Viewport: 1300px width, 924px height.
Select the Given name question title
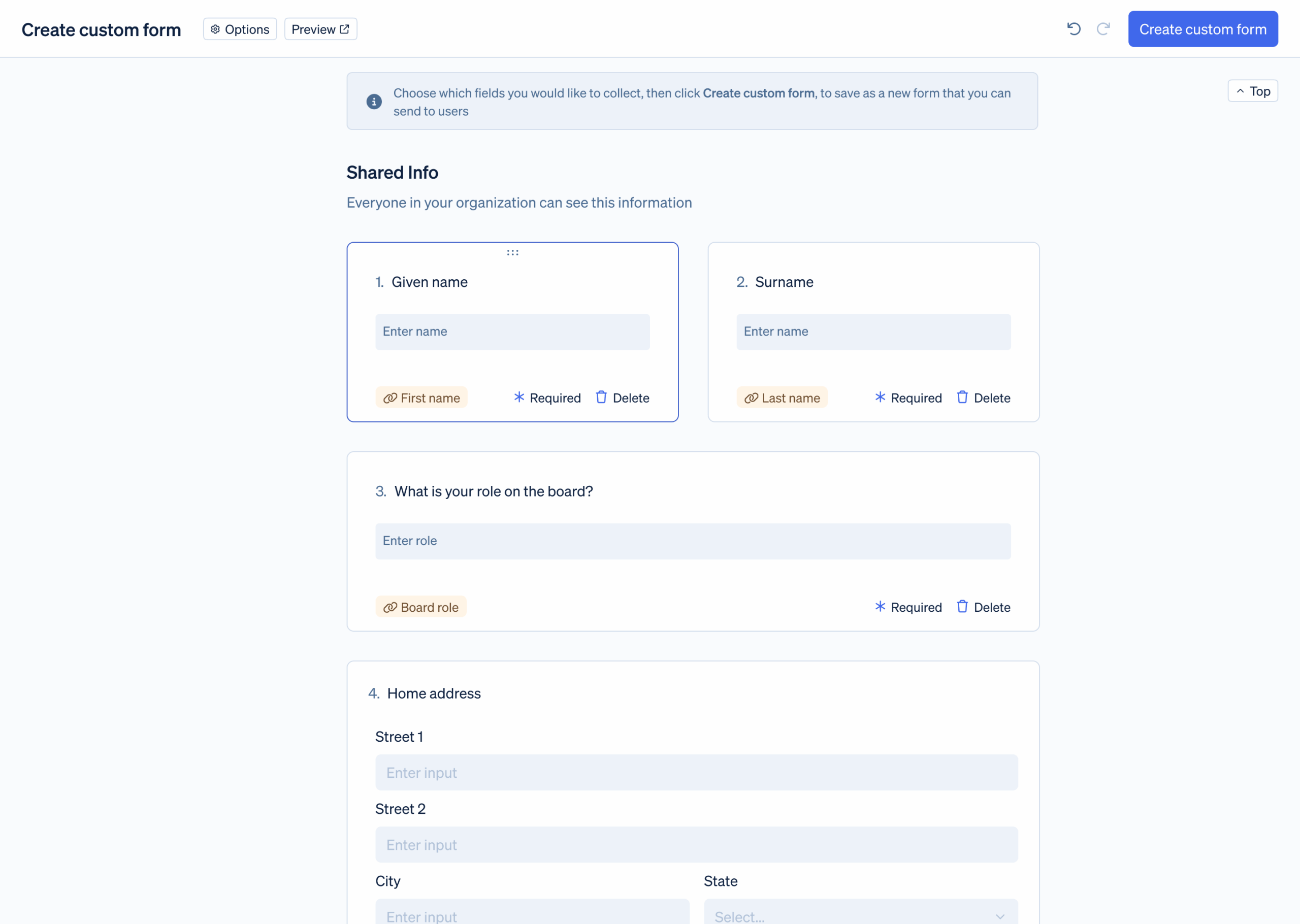click(x=430, y=282)
